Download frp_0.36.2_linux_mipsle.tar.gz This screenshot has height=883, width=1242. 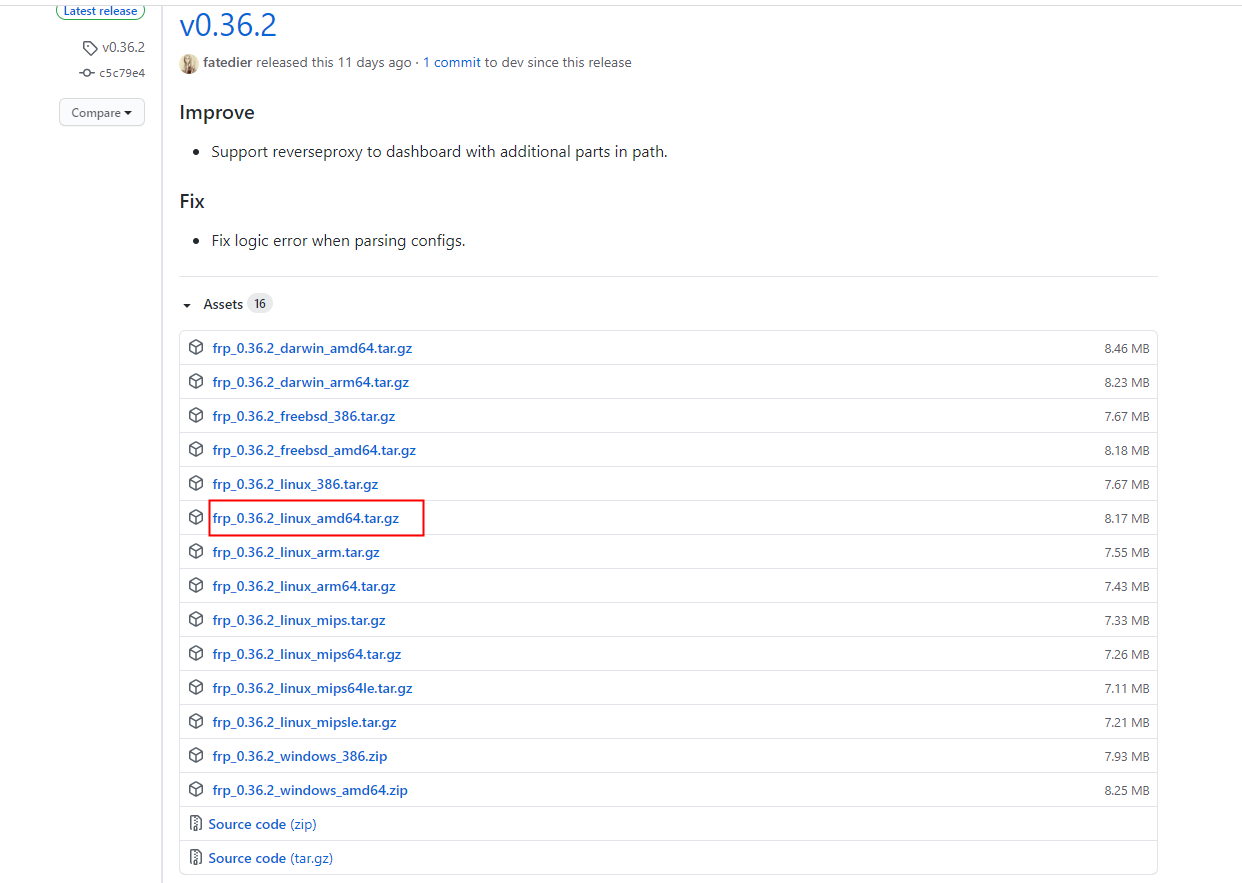click(305, 723)
